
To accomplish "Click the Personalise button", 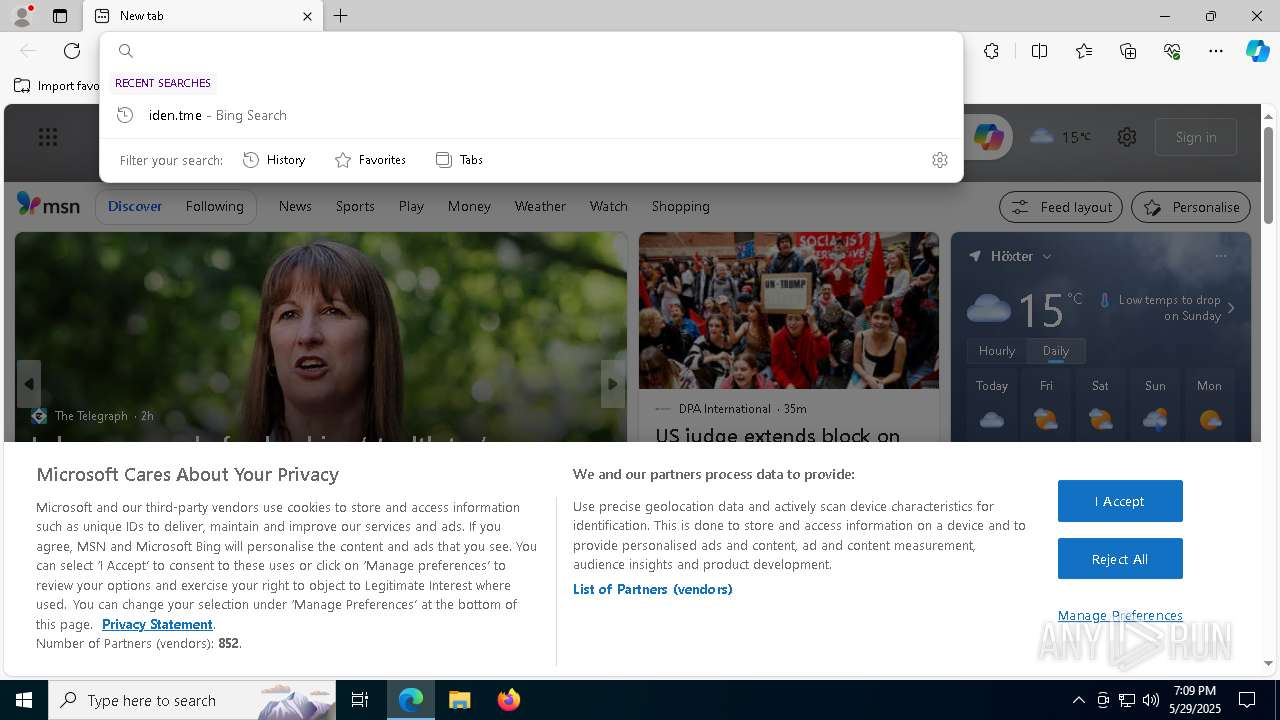I will (1191, 207).
